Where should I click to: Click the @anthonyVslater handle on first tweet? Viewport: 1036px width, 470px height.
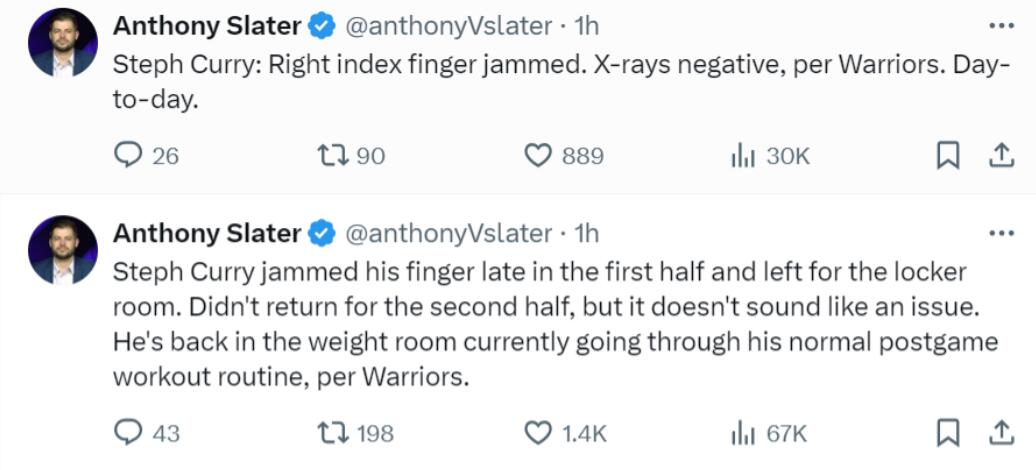tap(448, 26)
